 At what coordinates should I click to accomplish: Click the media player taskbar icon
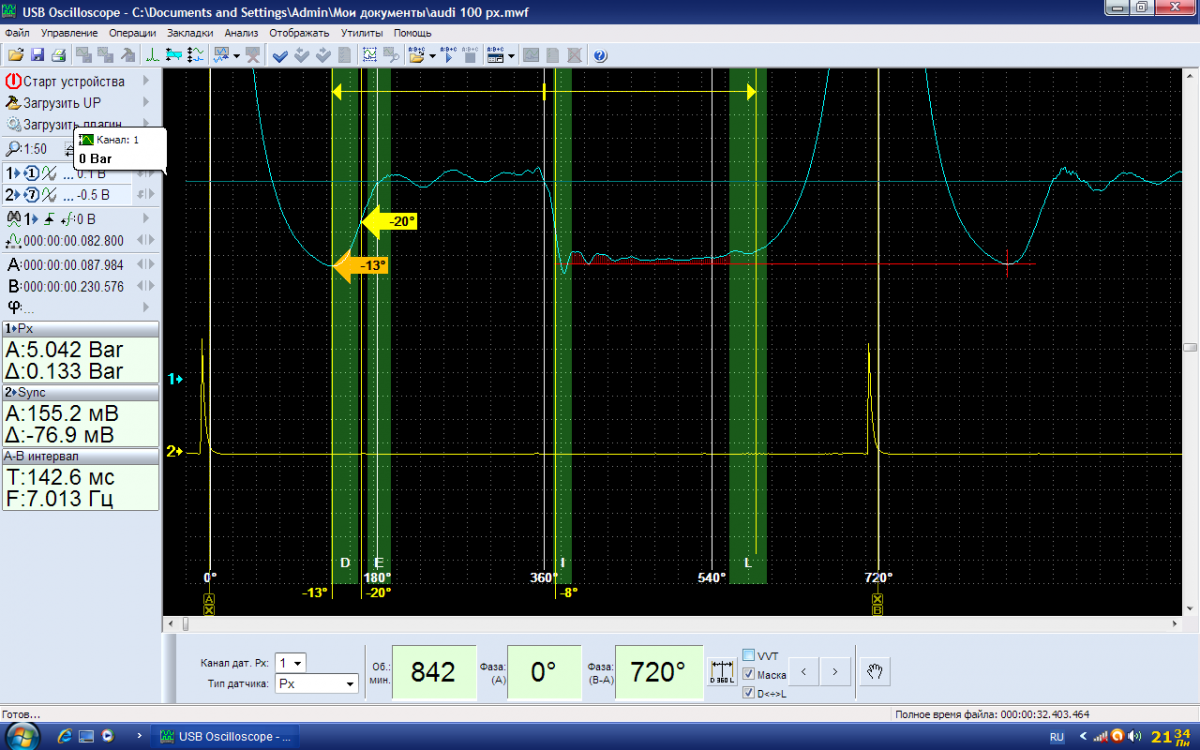pos(108,736)
